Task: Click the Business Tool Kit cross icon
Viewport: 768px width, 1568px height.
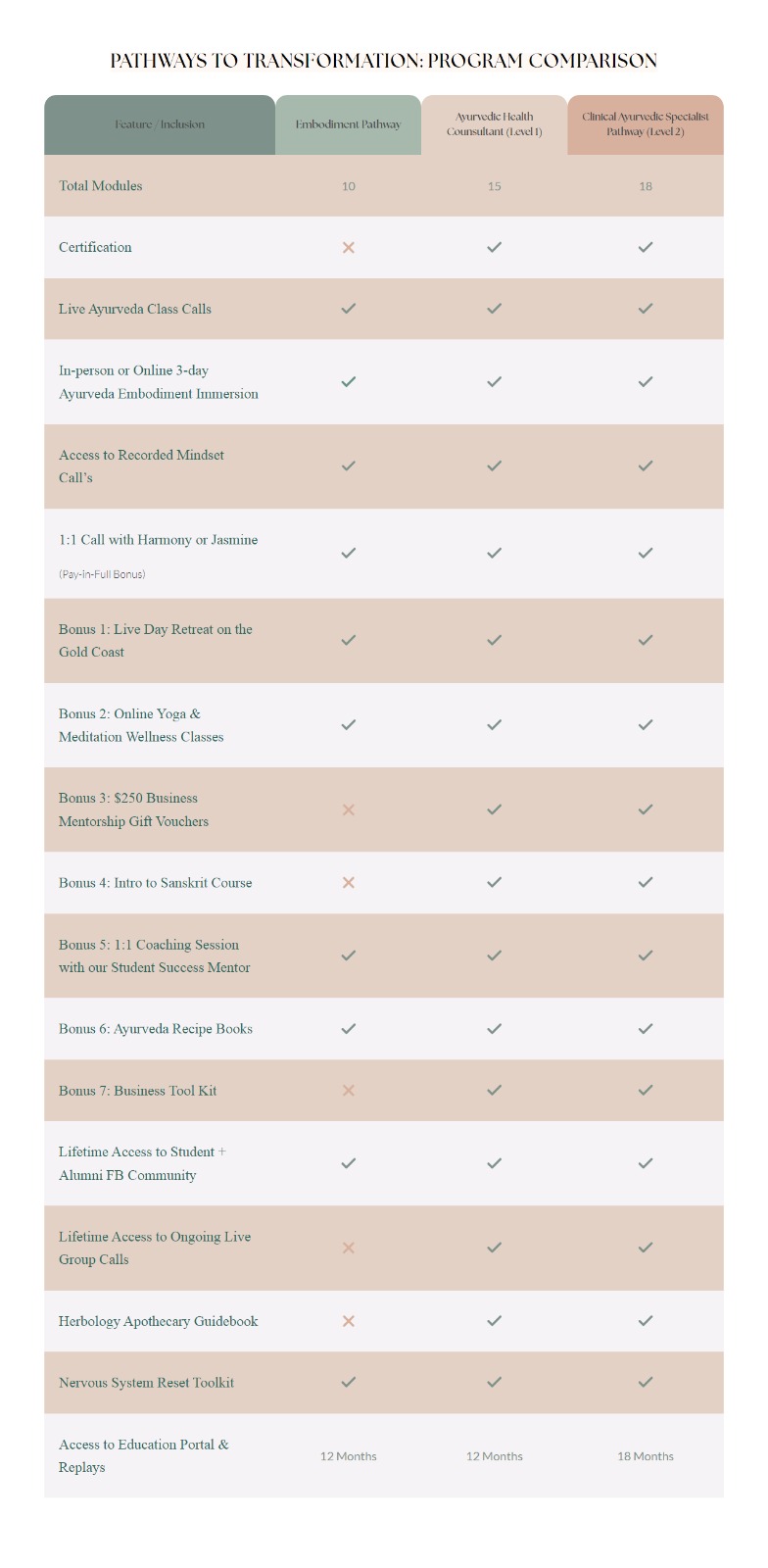Action: pos(348,1091)
